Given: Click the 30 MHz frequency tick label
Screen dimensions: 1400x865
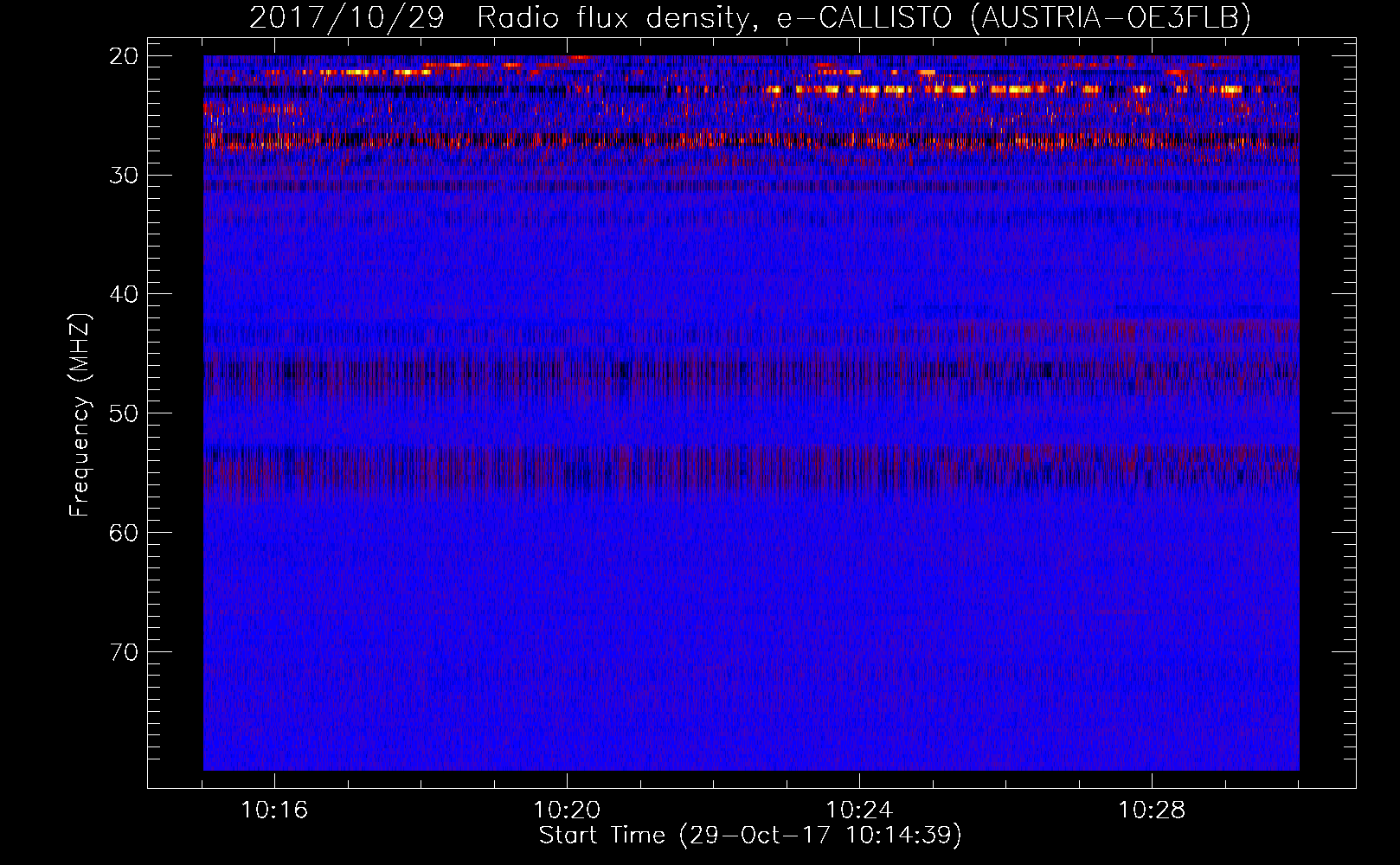Looking at the screenshot, I should [x=123, y=176].
